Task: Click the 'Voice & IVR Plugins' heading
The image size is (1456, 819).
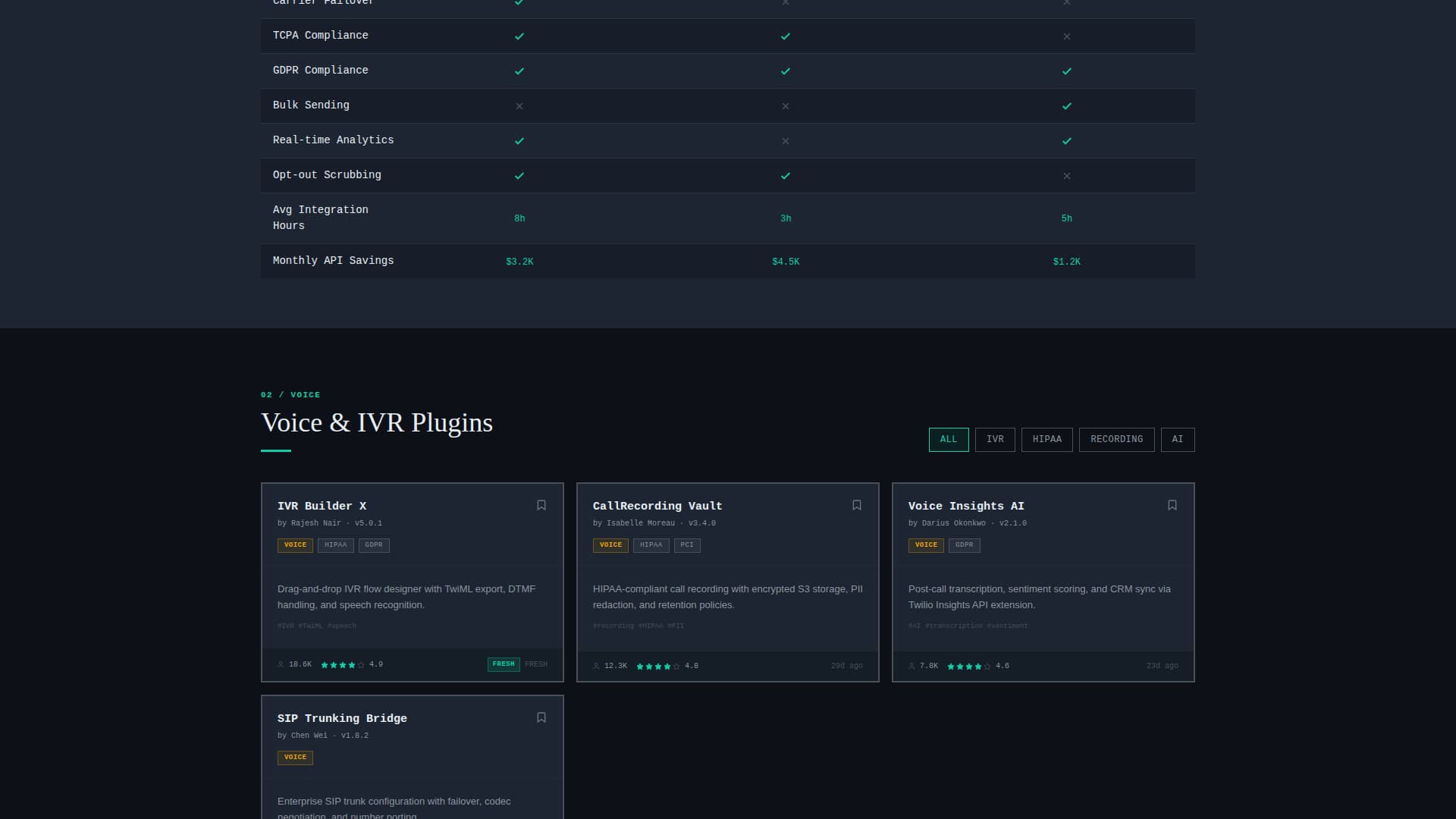Action: (377, 423)
